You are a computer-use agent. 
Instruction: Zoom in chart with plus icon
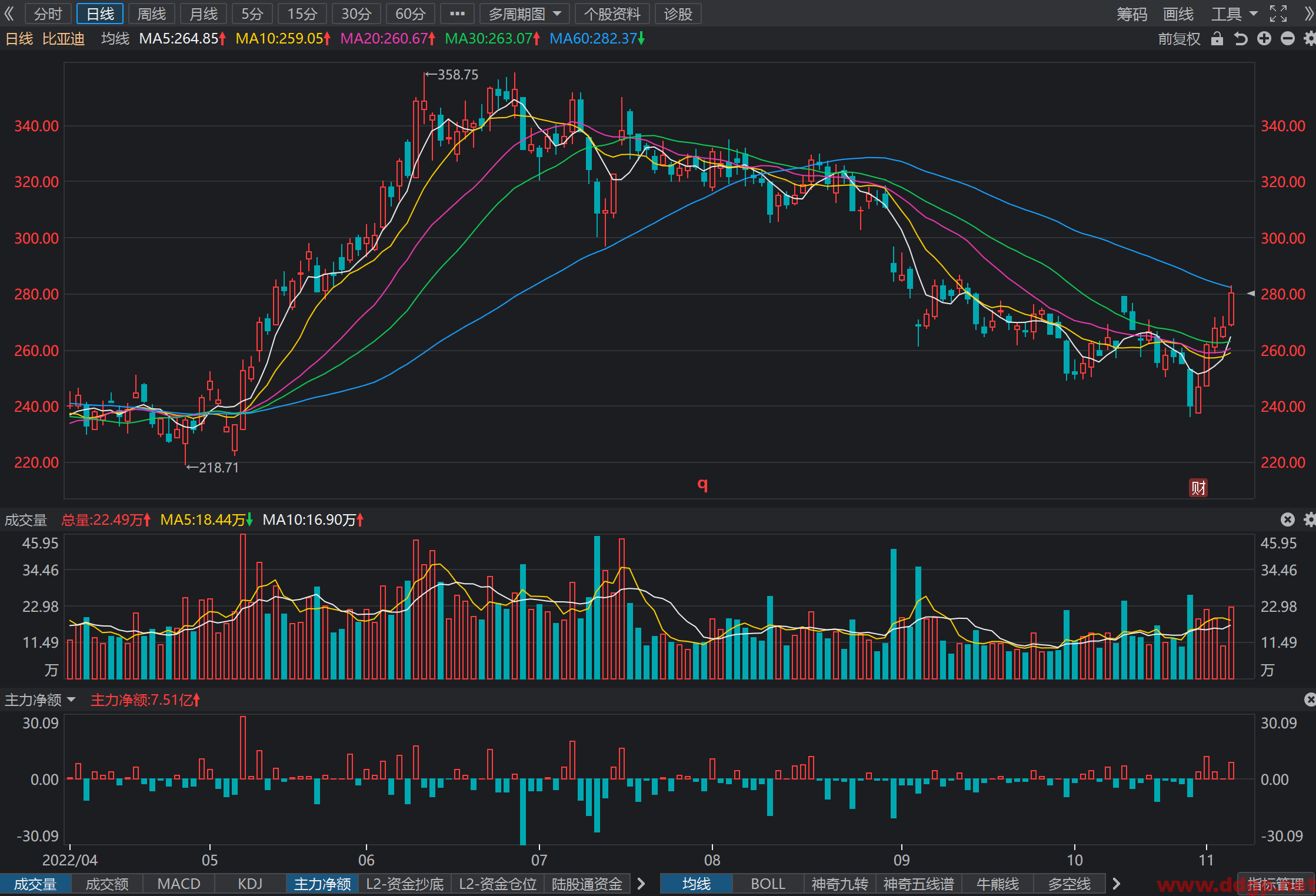1264,39
